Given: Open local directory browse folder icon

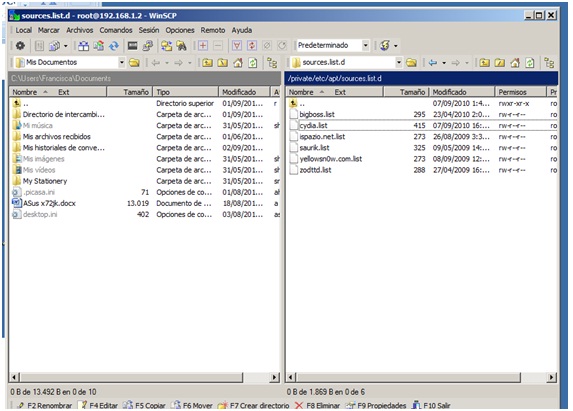Looking at the screenshot, I should [134, 63].
